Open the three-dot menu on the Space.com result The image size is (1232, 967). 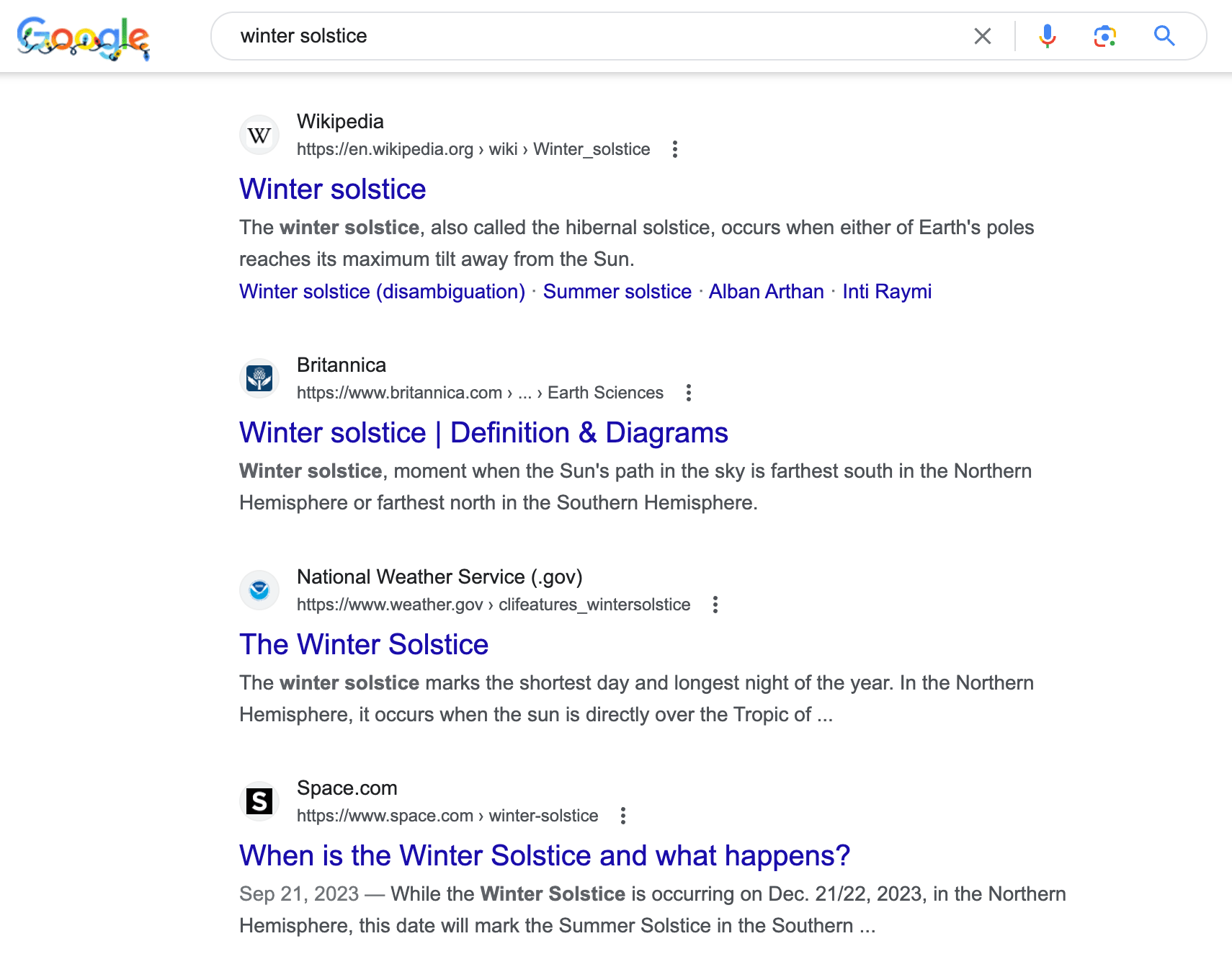pos(622,815)
